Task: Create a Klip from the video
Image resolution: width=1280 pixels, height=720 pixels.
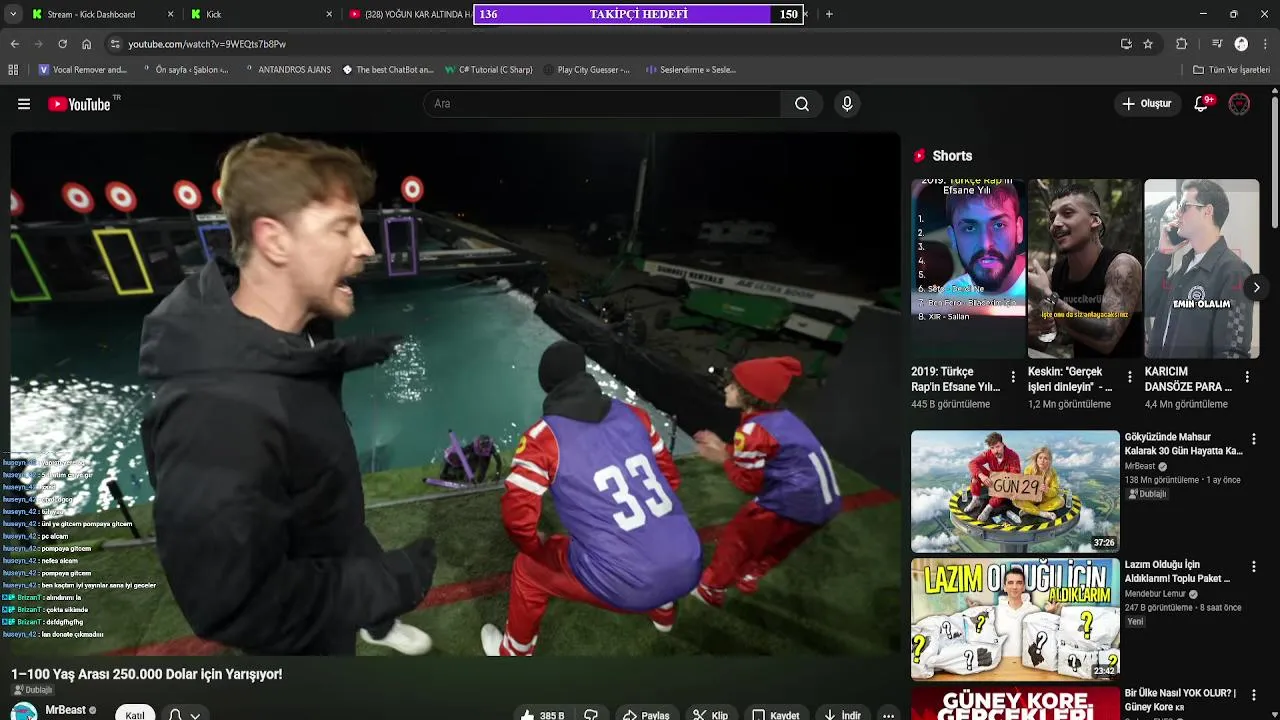Action: (711, 715)
